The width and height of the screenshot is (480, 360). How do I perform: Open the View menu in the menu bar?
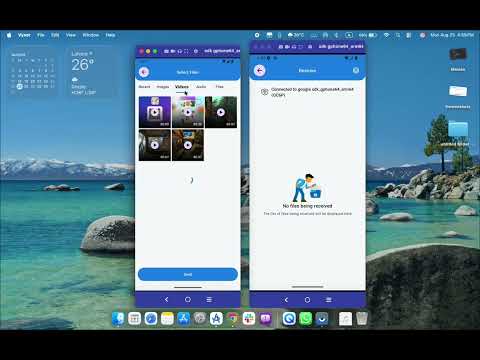(x=71, y=35)
